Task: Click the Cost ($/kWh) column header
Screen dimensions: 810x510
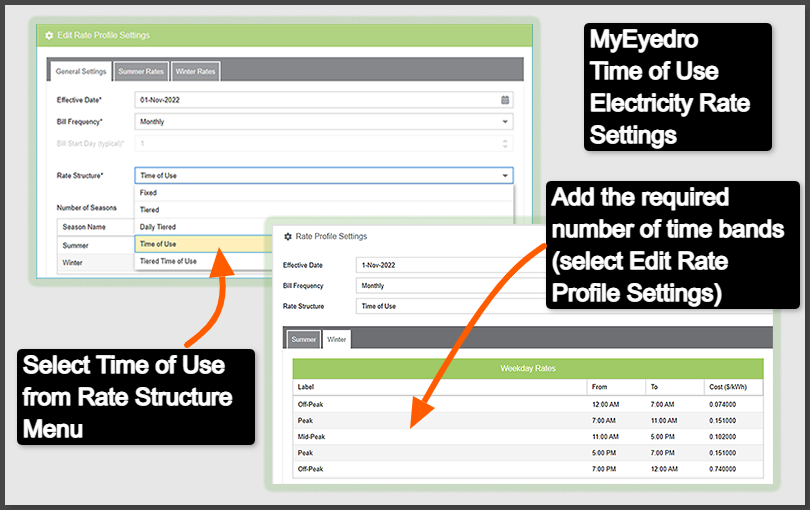Action: click(x=733, y=387)
